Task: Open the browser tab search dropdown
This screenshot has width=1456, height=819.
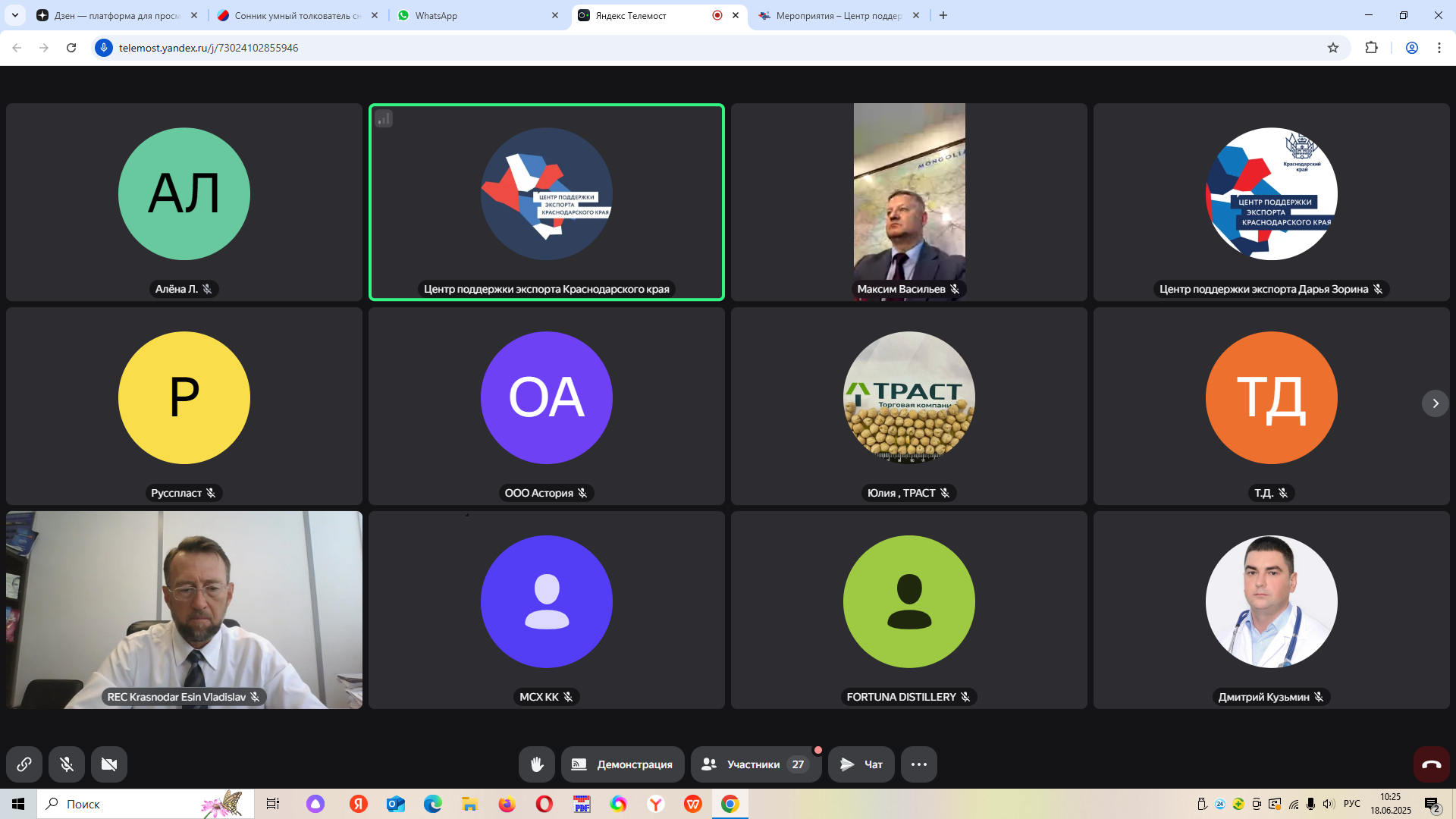Action: [15, 15]
